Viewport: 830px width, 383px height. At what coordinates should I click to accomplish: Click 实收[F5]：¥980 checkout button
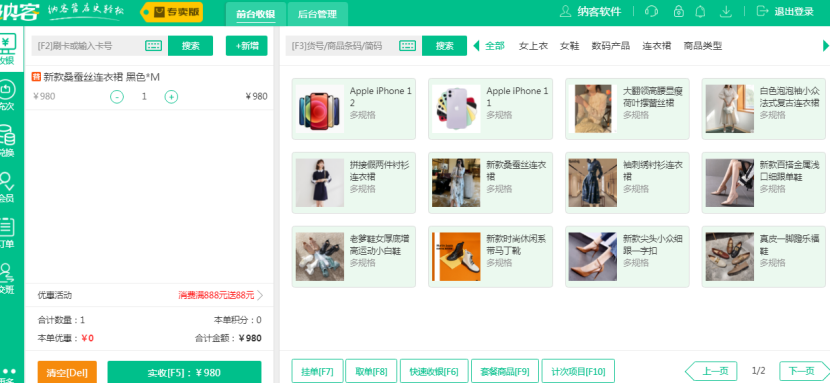pos(184,372)
